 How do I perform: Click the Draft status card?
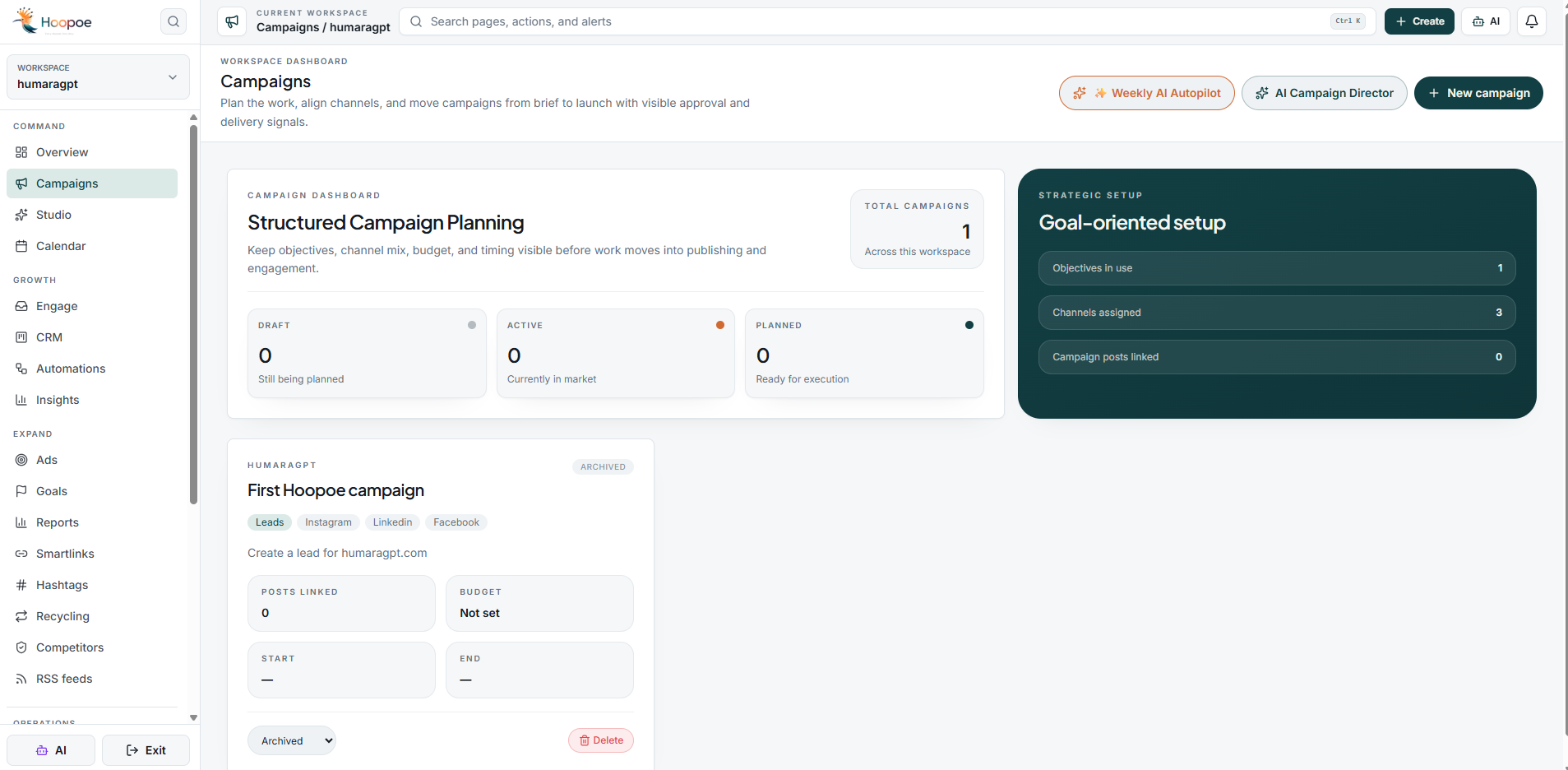[x=367, y=354]
